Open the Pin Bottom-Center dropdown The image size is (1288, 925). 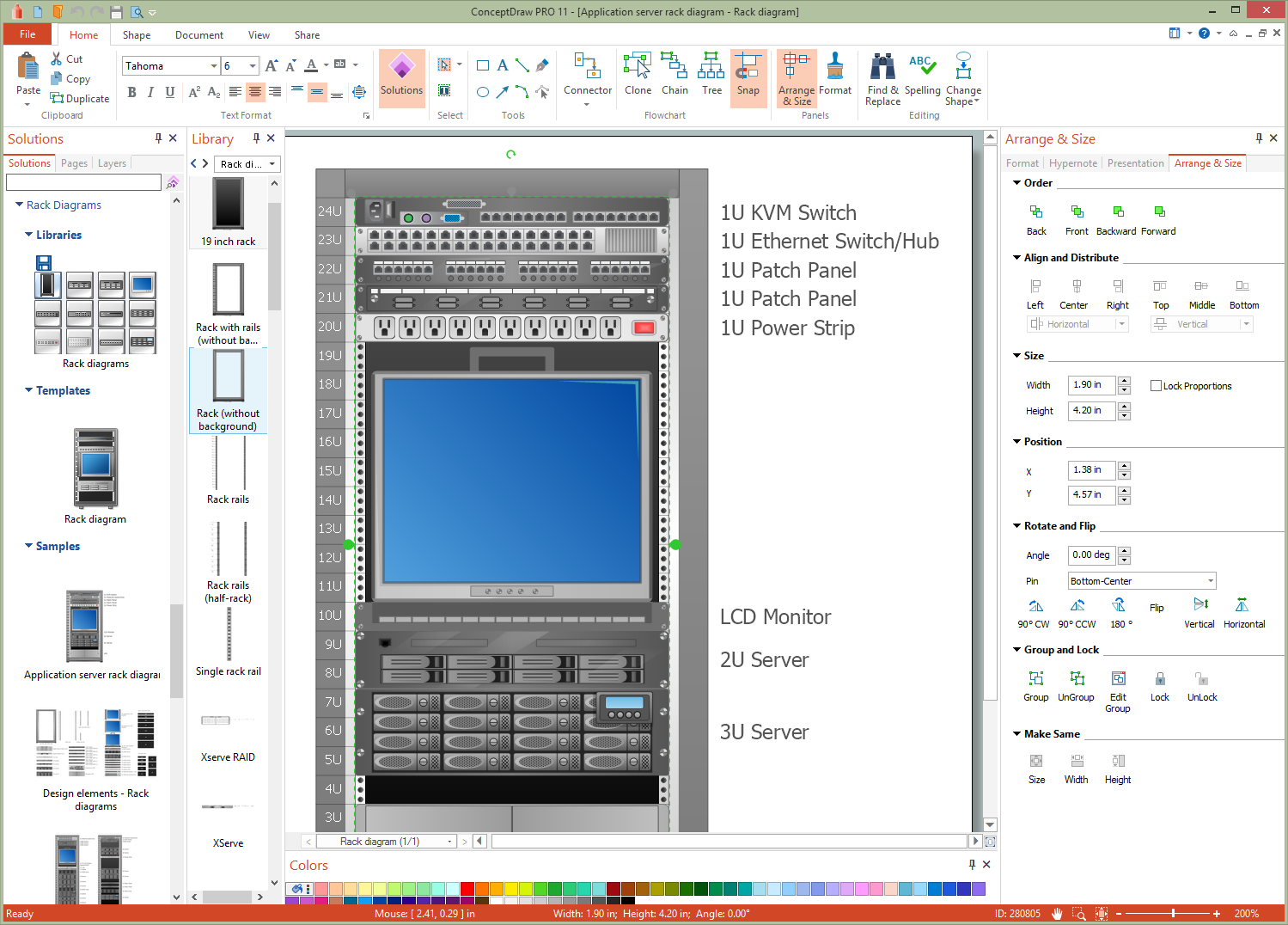[x=1142, y=581]
